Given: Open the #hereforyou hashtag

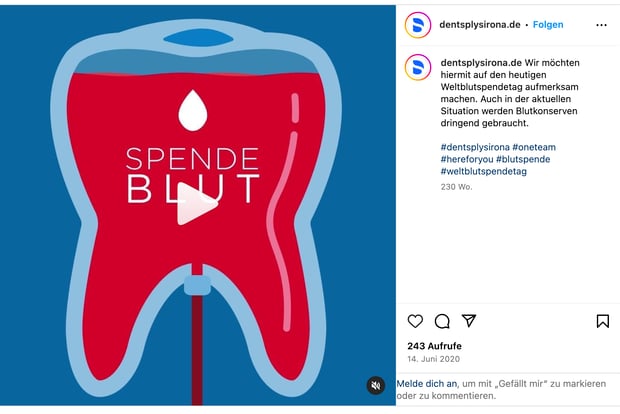Looking at the screenshot, I should click(x=467, y=159).
